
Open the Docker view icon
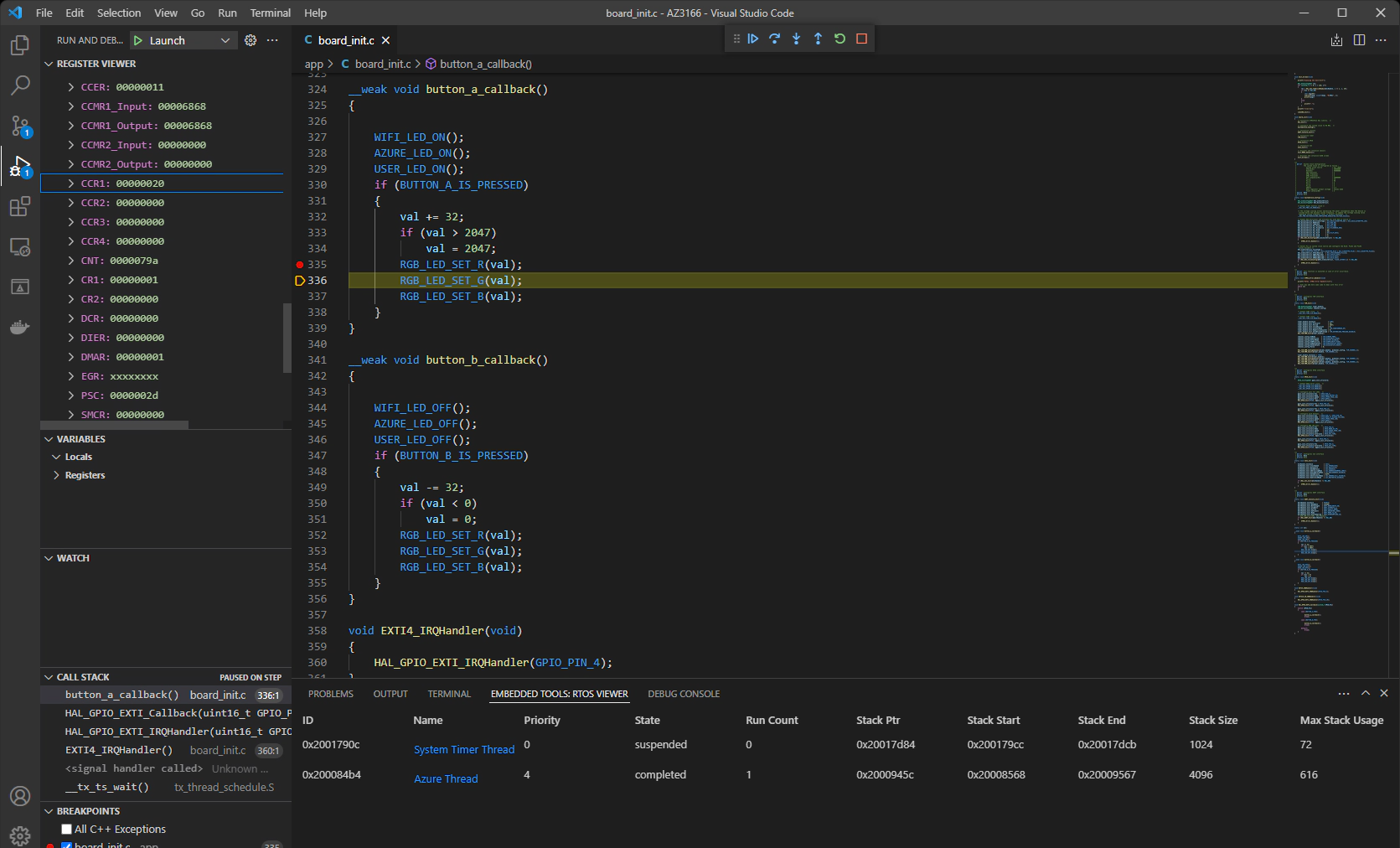20,327
